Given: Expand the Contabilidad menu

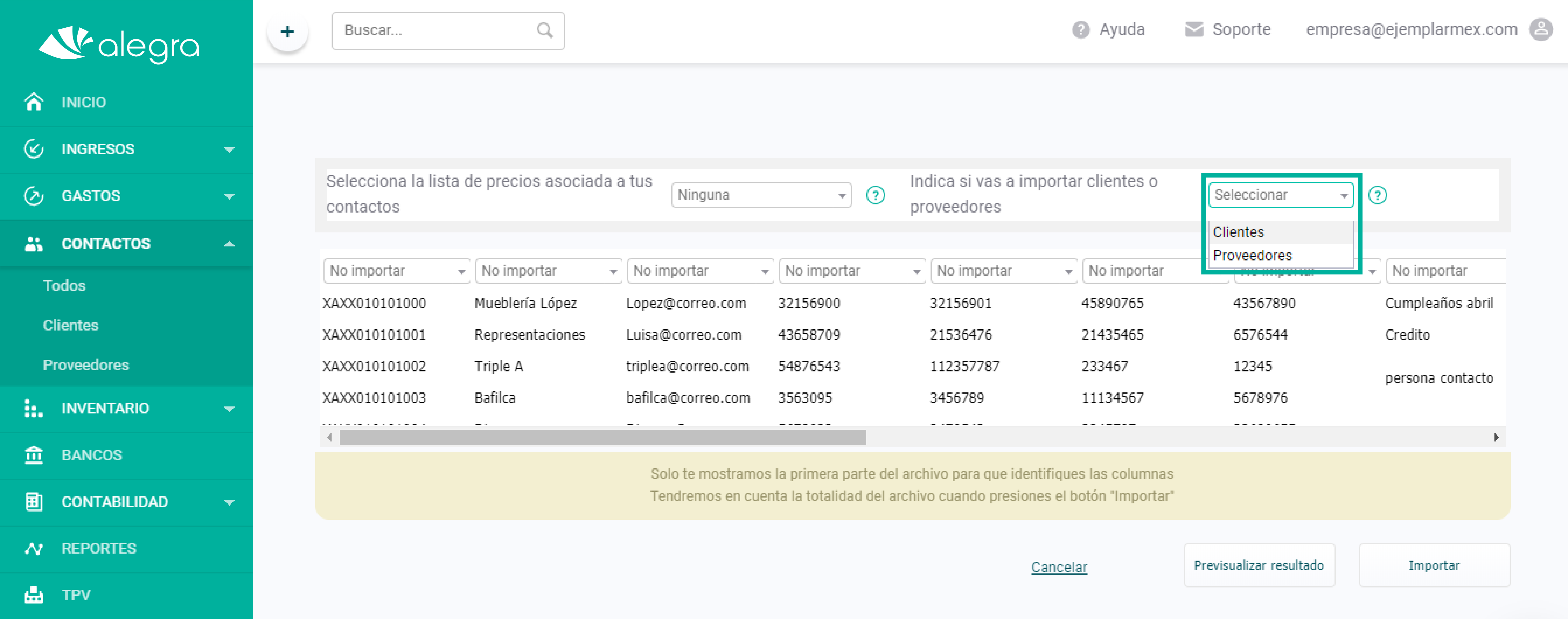Looking at the screenshot, I should pos(229,502).
